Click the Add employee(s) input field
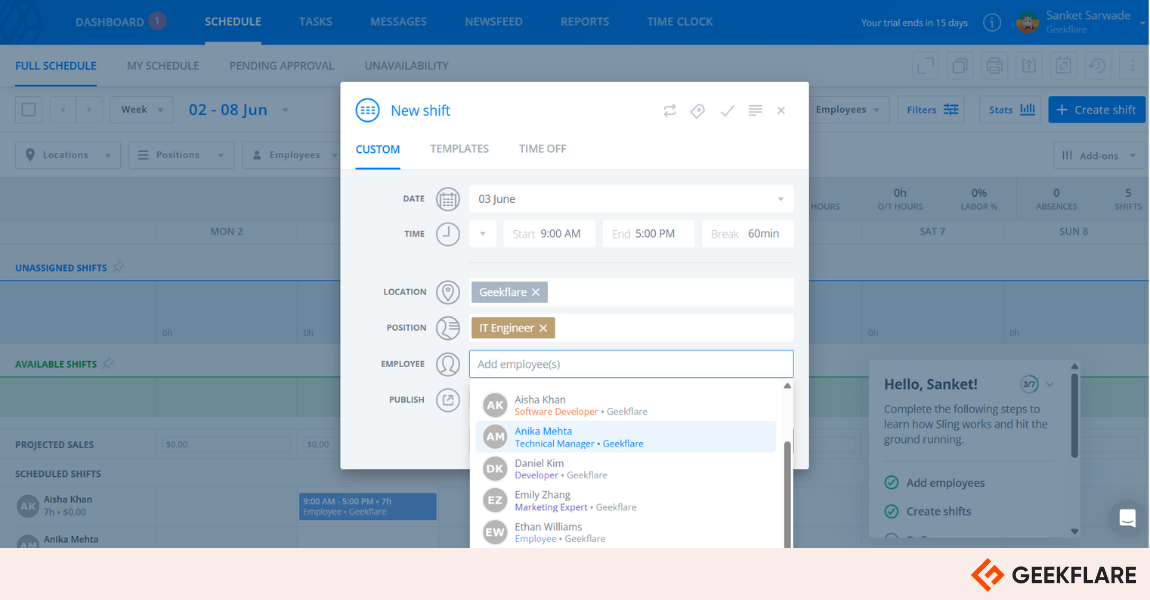This screenshot has width=1150, height=600. pyautogui.click(x=630, y=364)
